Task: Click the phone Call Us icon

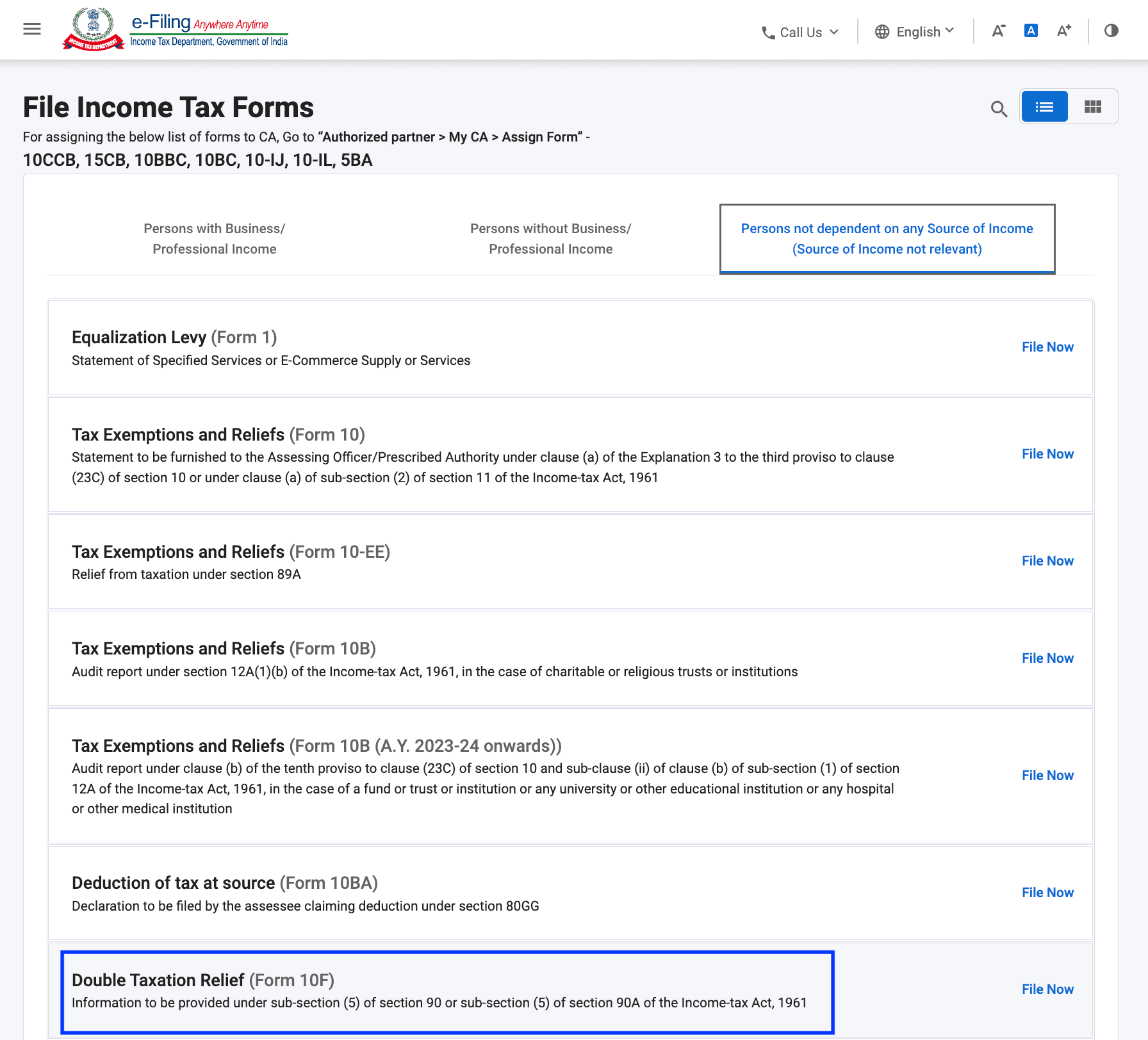Action: (768, 33)
